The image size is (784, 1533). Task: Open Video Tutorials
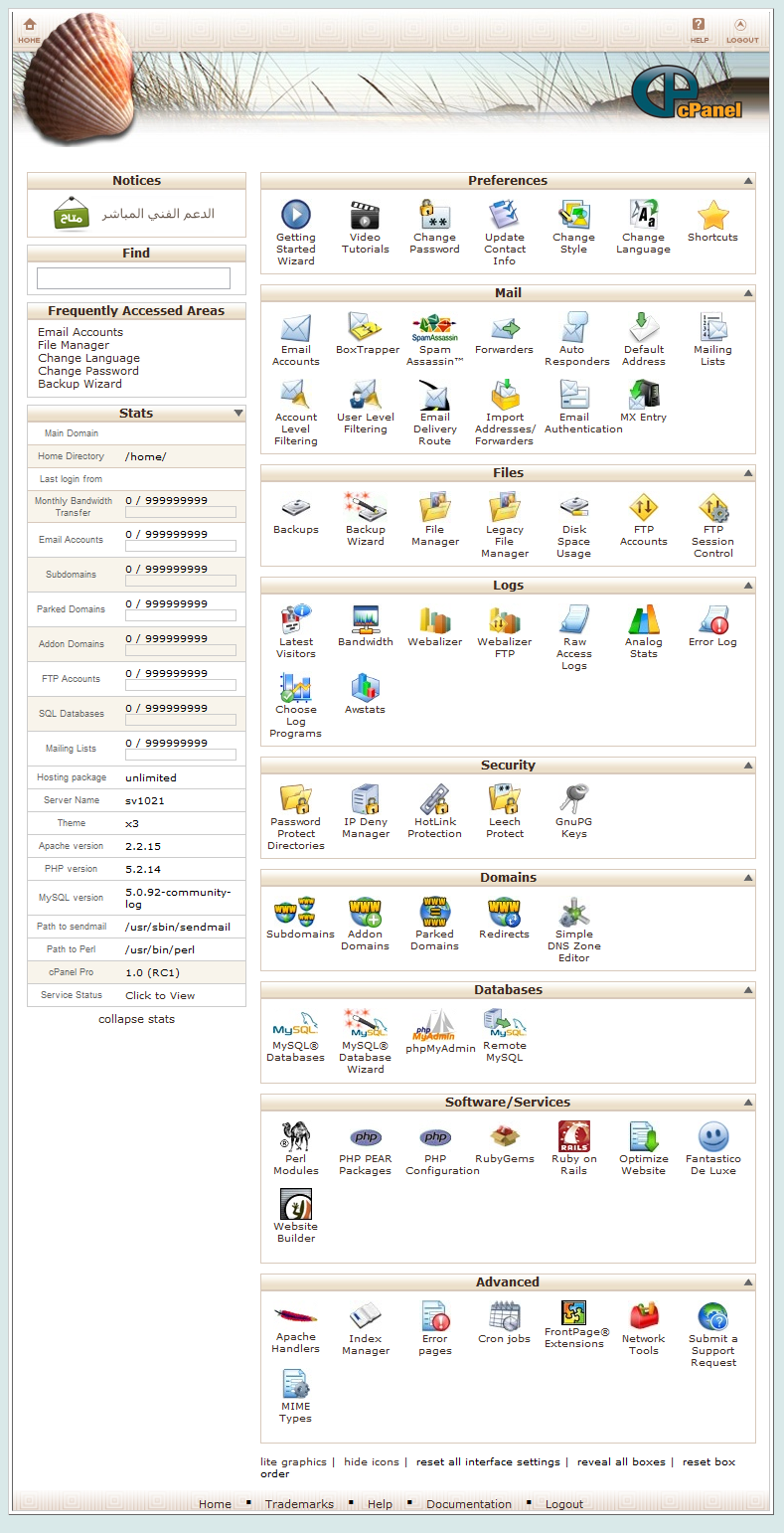tap(366, 215)
